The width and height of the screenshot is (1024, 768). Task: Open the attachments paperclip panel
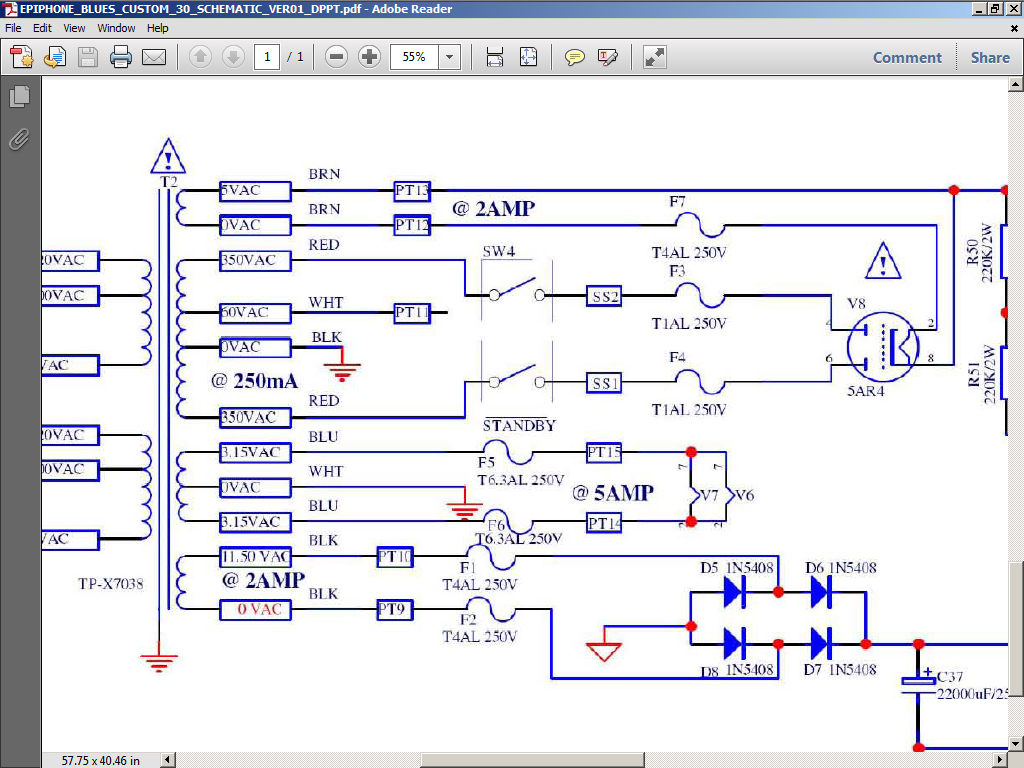19,139
